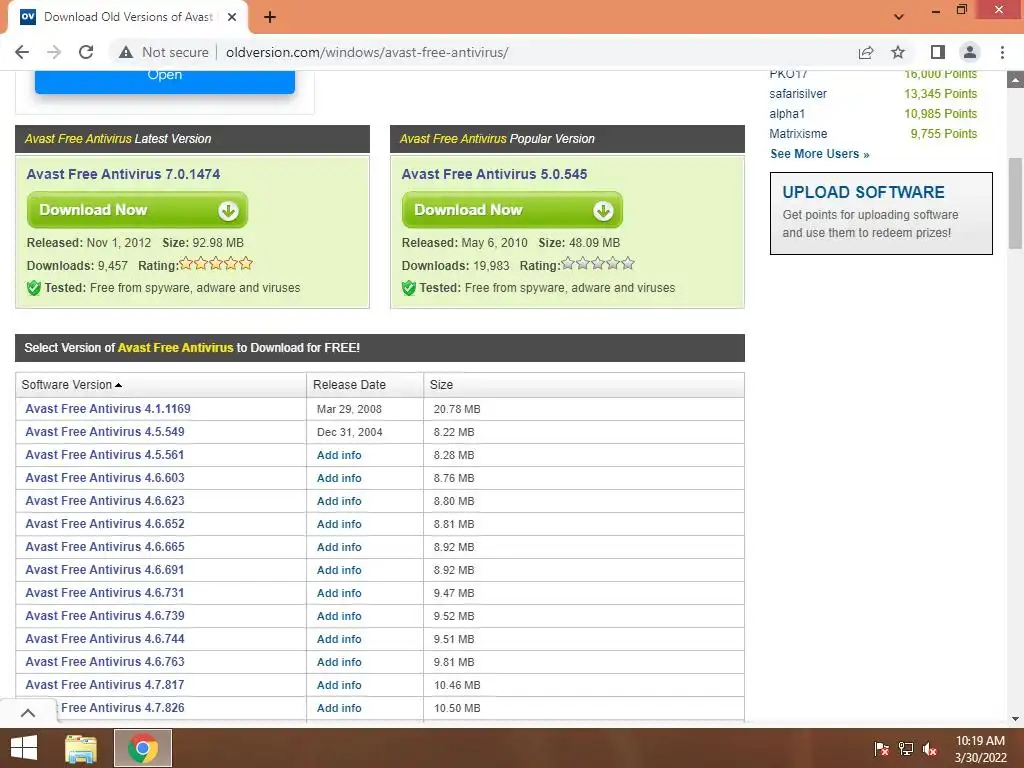1024x768 pixels.
Task: Open user safarisilver profile
Action: 797,93
